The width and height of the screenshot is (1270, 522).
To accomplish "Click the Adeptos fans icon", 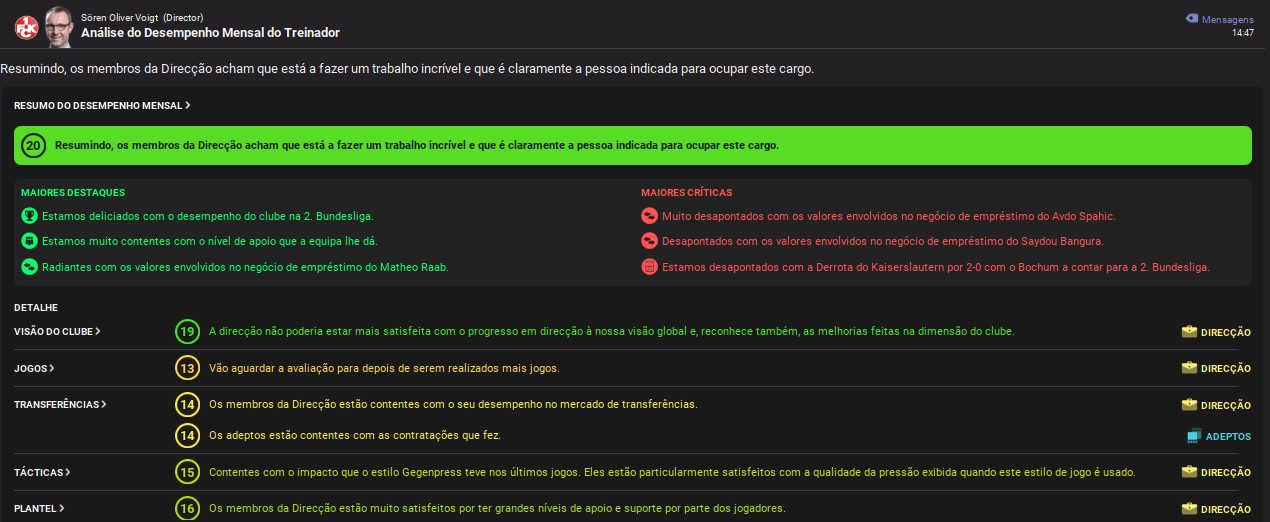I will [1194, 436].
